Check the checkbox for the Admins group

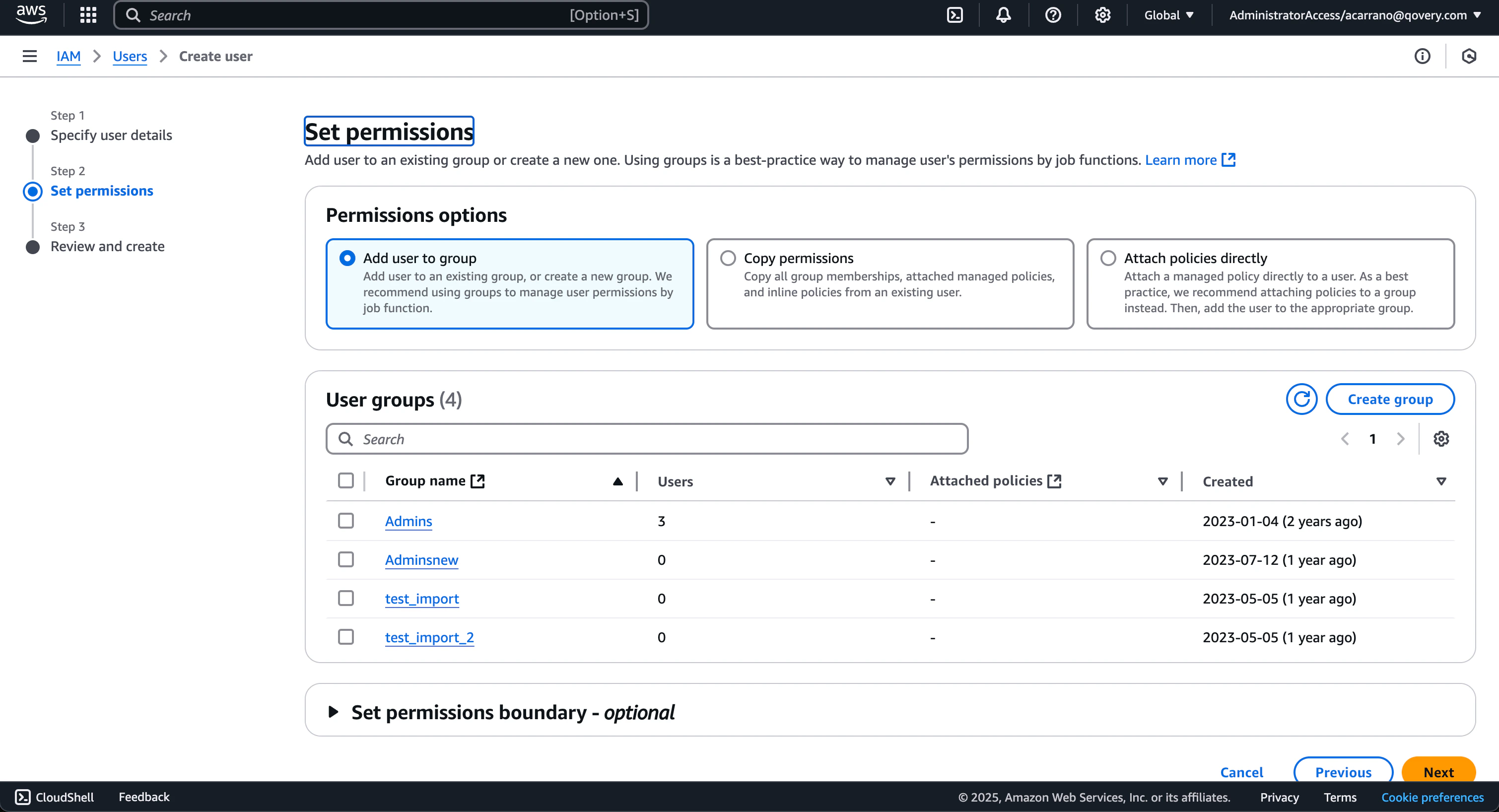pyautogui.click(x=346, y=520)
